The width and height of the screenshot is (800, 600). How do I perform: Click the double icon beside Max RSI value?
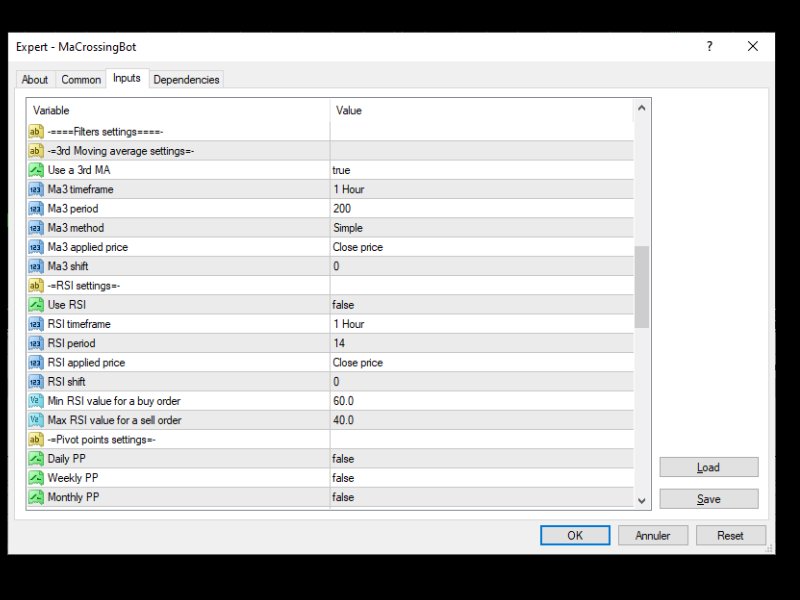point(36,420)
